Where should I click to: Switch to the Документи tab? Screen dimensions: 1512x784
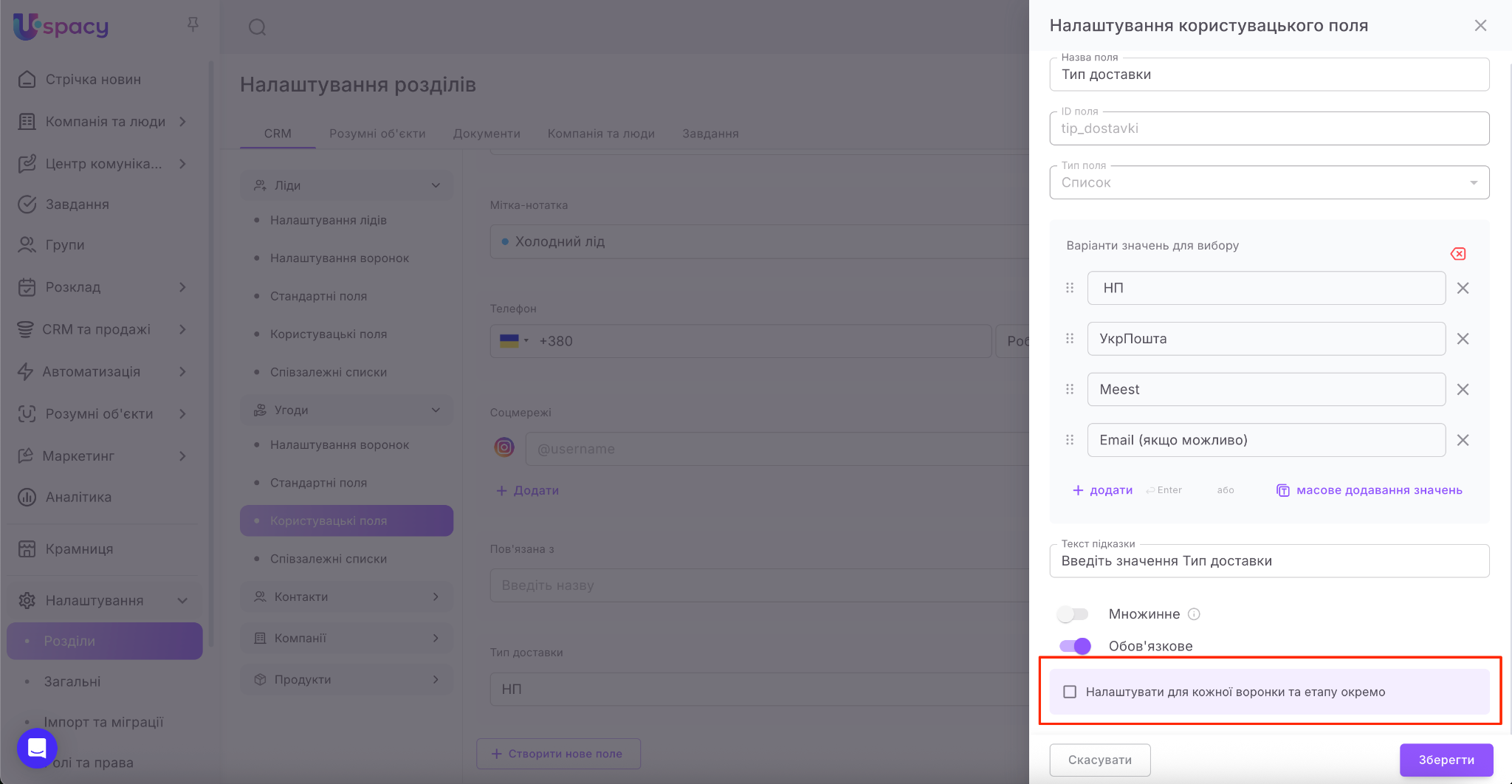(487, 134)
